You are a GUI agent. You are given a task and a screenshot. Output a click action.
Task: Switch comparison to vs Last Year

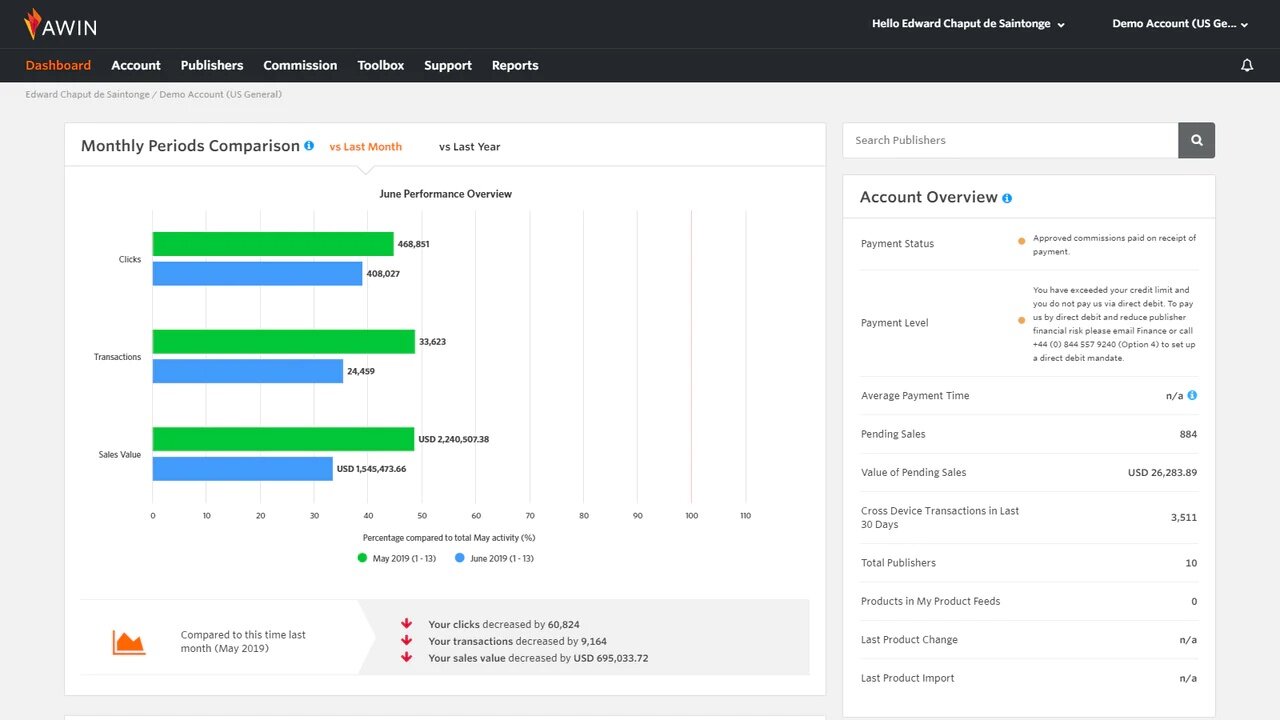[x=469, y=147]
